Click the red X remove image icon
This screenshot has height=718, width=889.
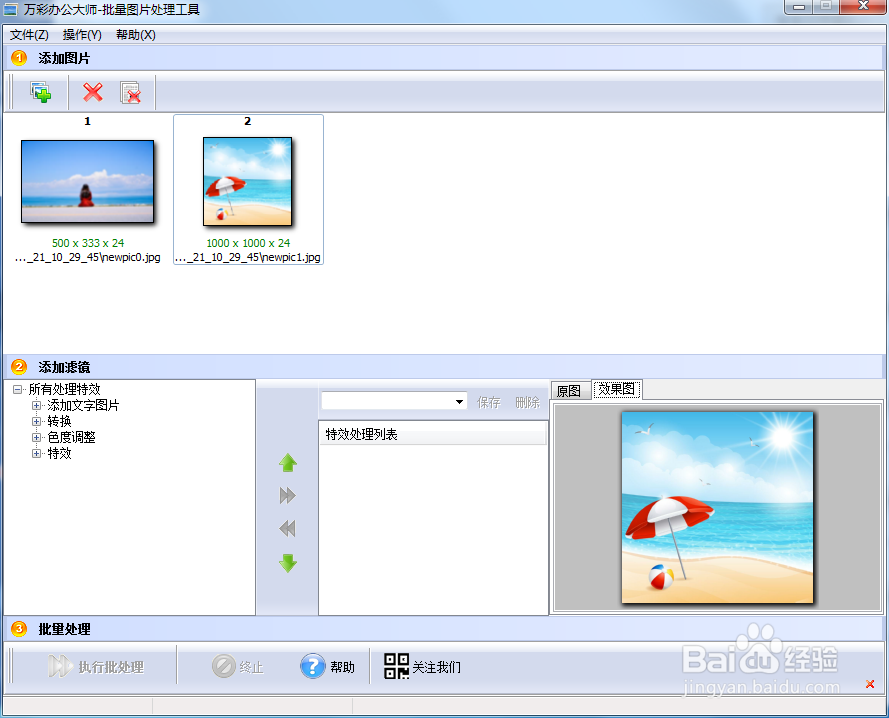pyautogui.click(x=93, y=92)
